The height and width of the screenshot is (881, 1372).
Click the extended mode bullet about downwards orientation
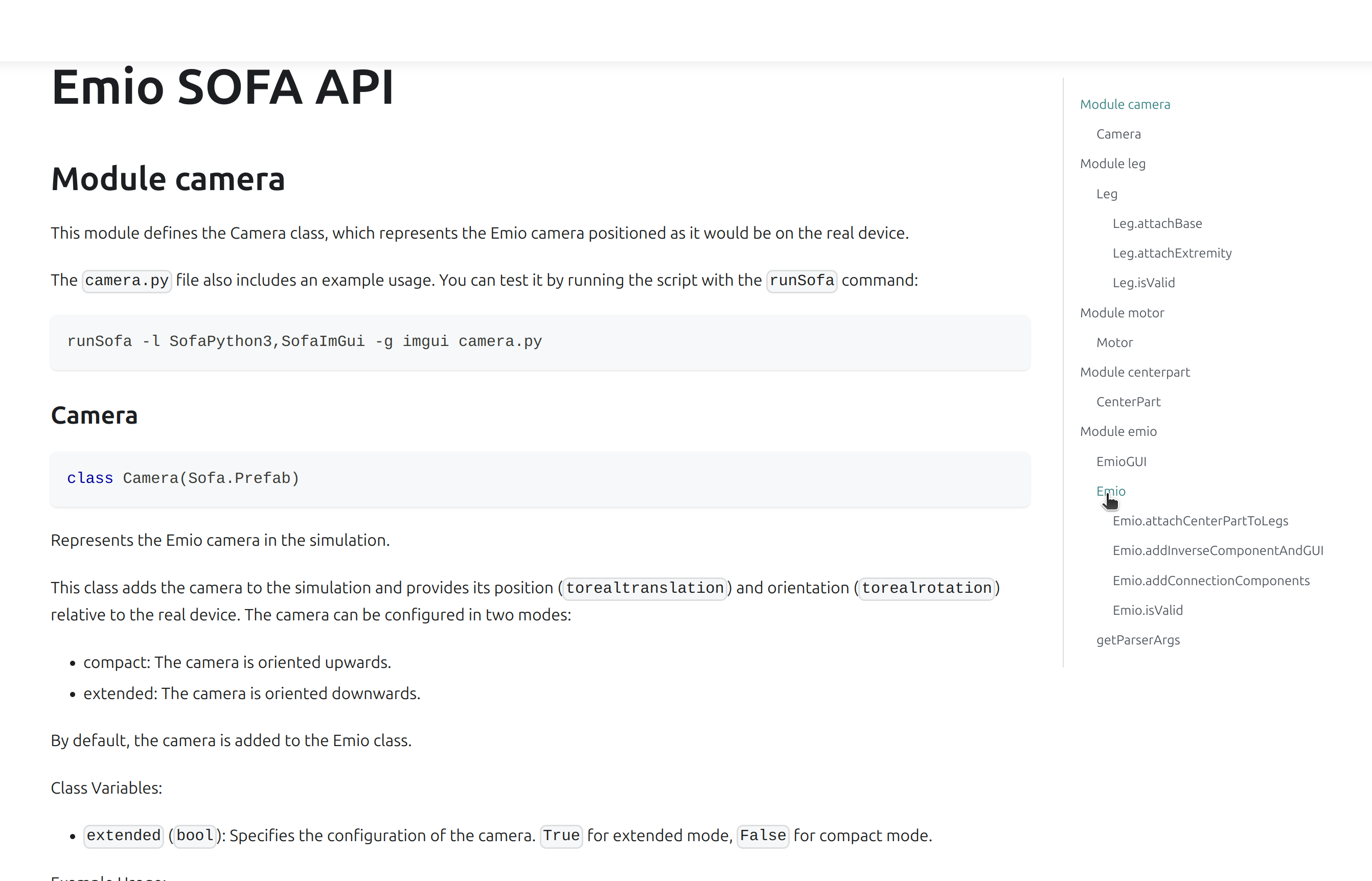(251, 694)
